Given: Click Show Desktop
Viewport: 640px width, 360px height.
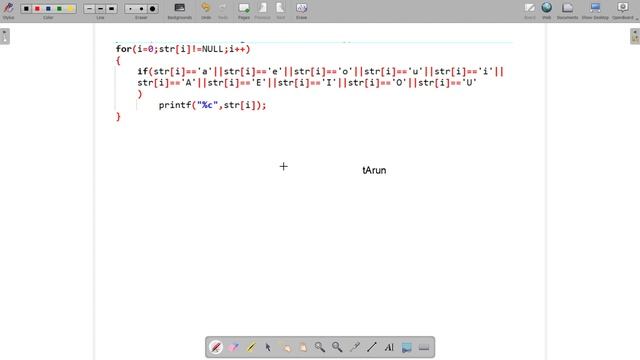Looking at the screenshot, I should click(x=595, y=10).
